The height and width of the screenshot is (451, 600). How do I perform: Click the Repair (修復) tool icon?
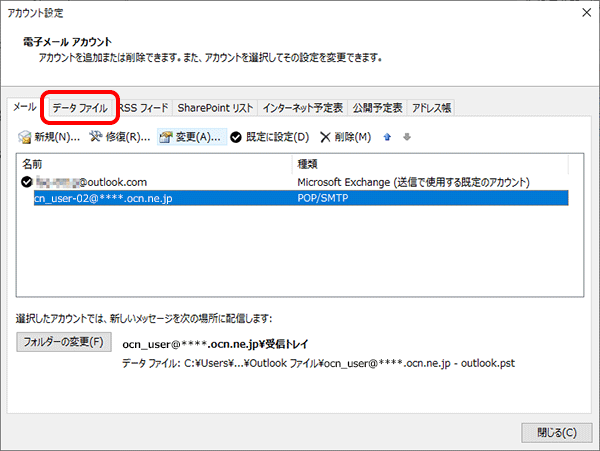tap(96, 137)
